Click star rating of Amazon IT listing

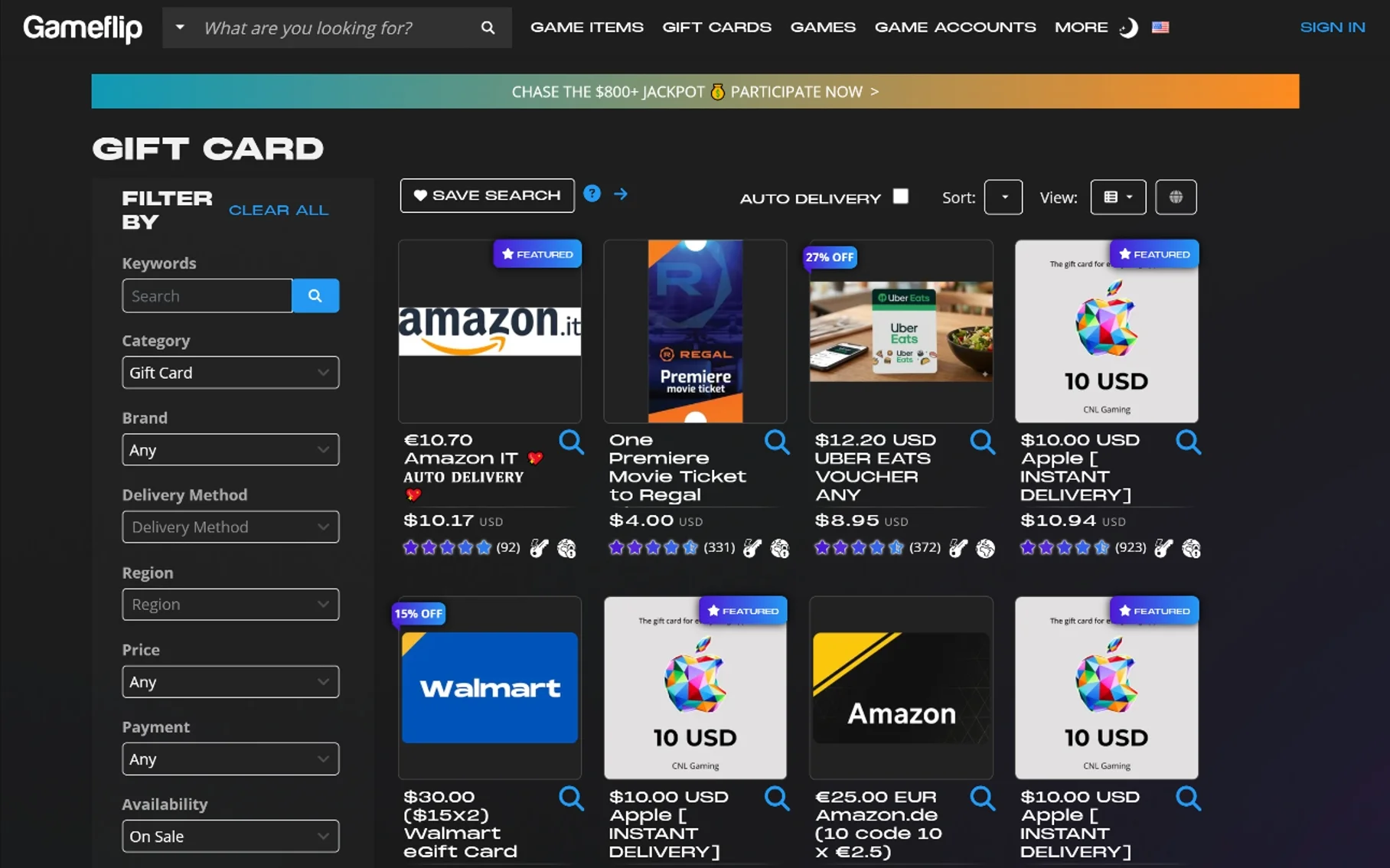(448, 547)
